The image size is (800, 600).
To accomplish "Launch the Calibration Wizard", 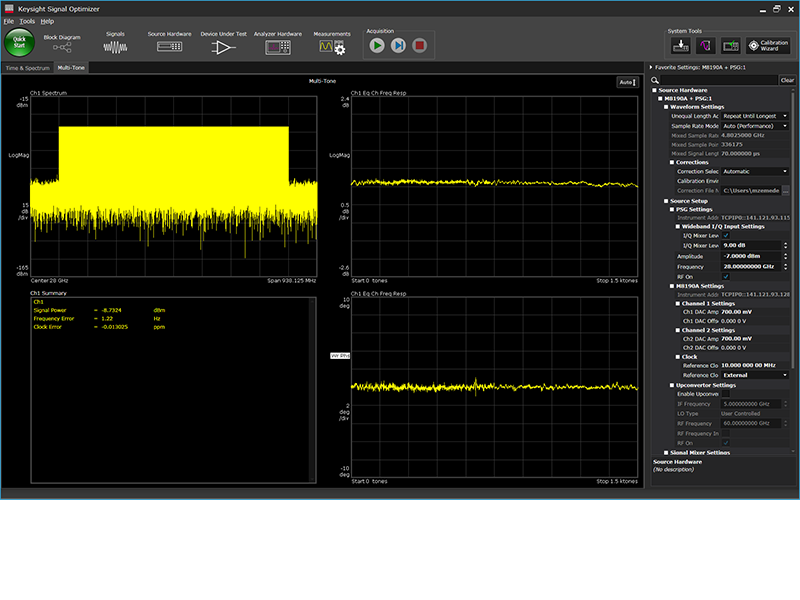I will tap(768, 45).
